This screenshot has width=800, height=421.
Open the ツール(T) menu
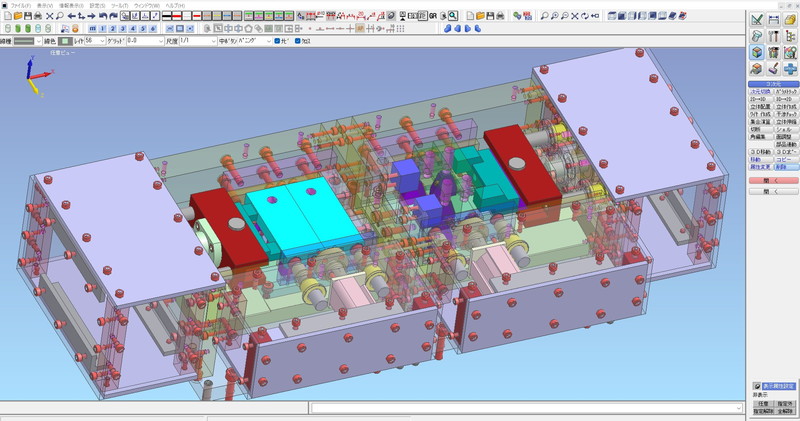click(122, 6)
